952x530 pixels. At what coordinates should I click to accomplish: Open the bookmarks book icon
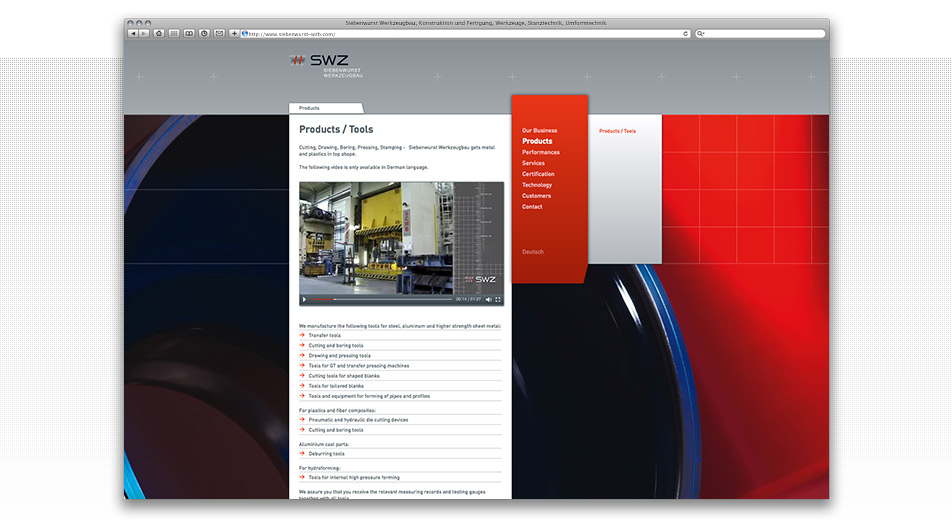pyautogui.click(x=189, y=33)
